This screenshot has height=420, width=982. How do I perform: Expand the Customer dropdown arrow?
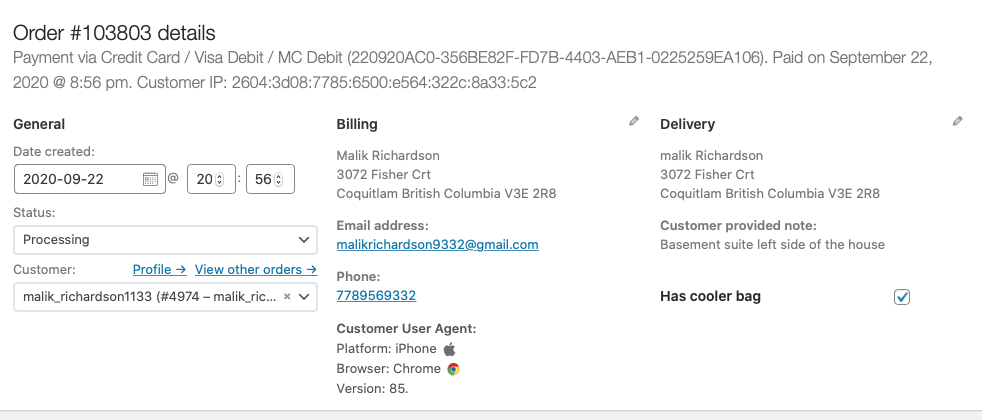[304, 297]
